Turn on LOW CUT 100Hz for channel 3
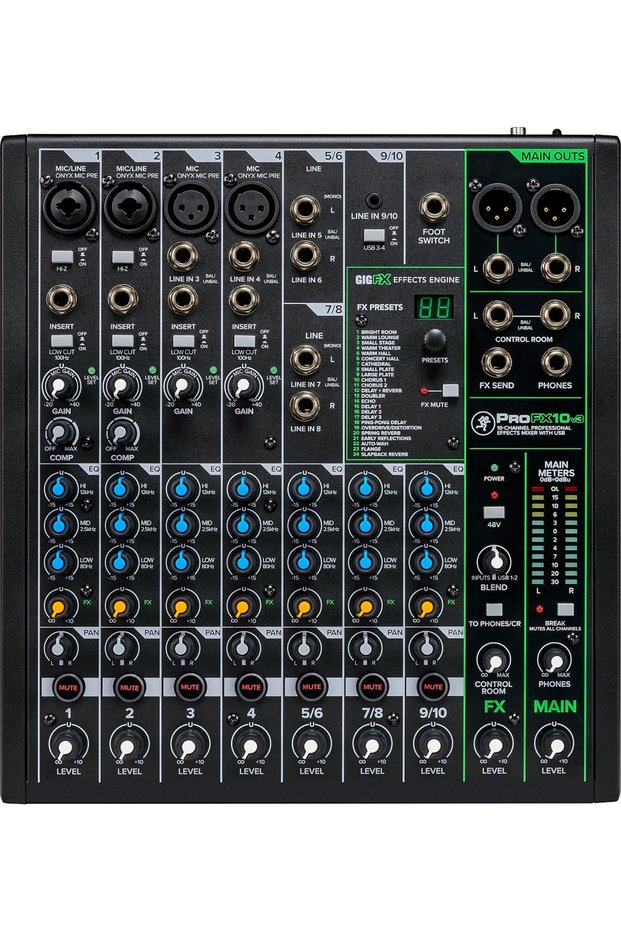 click(x=183, y=341)
